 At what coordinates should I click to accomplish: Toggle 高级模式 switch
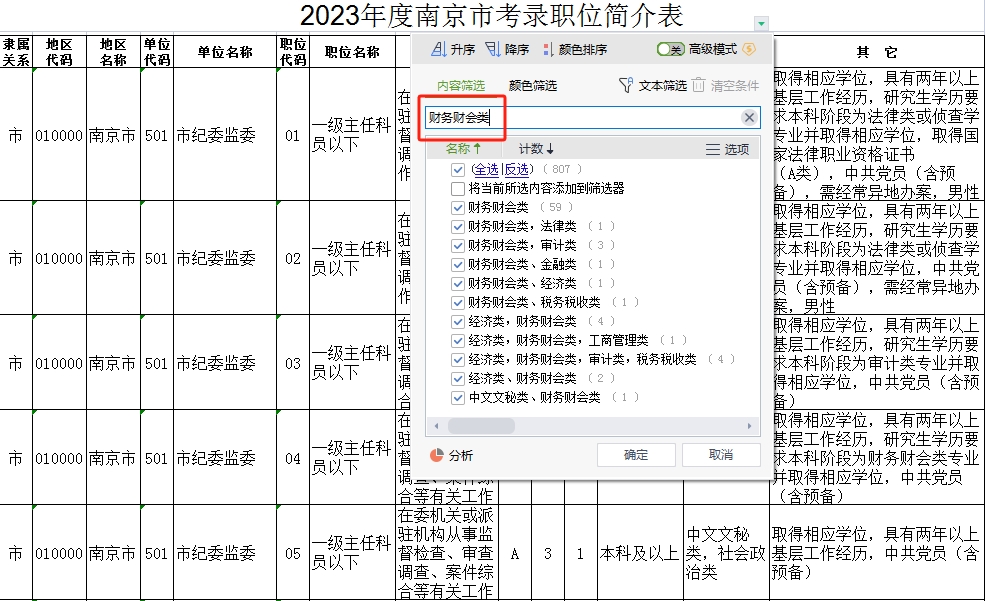670,49
